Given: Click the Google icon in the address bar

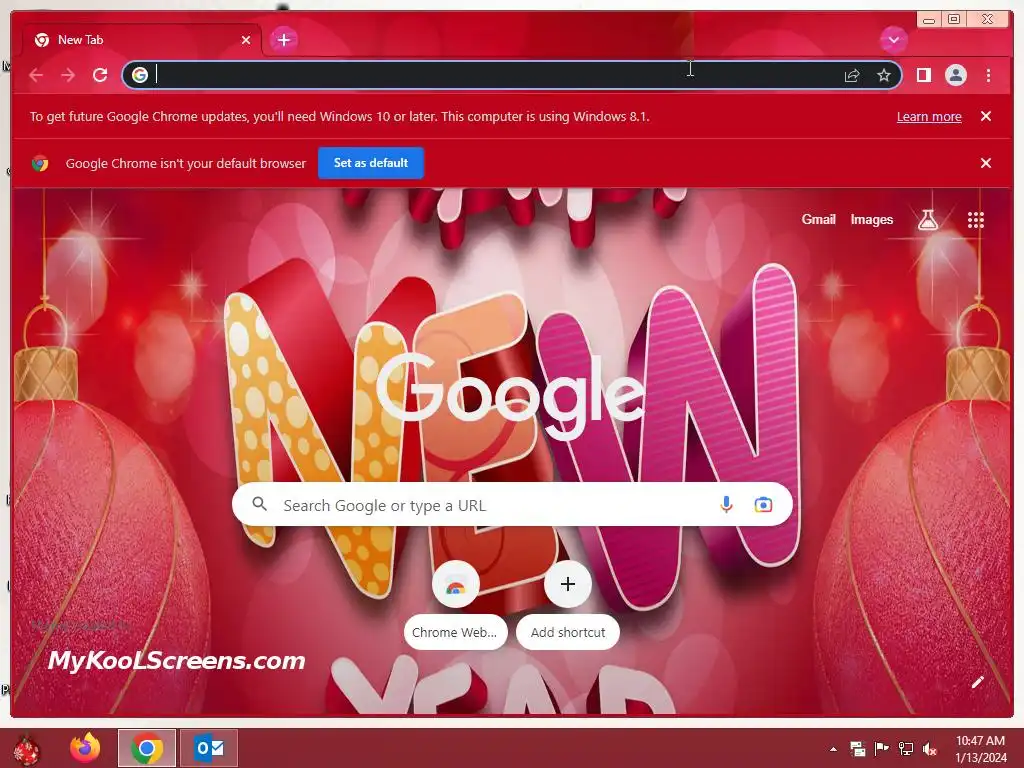Looking at the screenshot, I should click(139, 75).
